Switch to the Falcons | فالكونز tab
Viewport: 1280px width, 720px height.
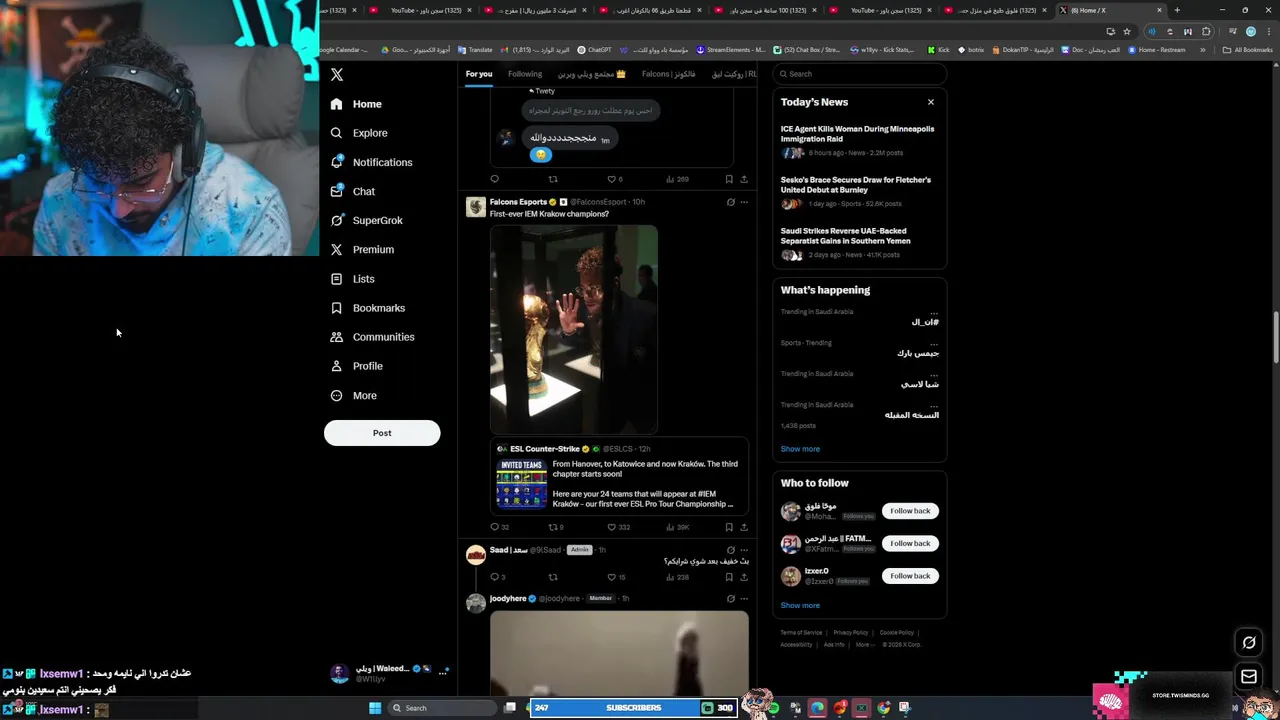[668, 74]
